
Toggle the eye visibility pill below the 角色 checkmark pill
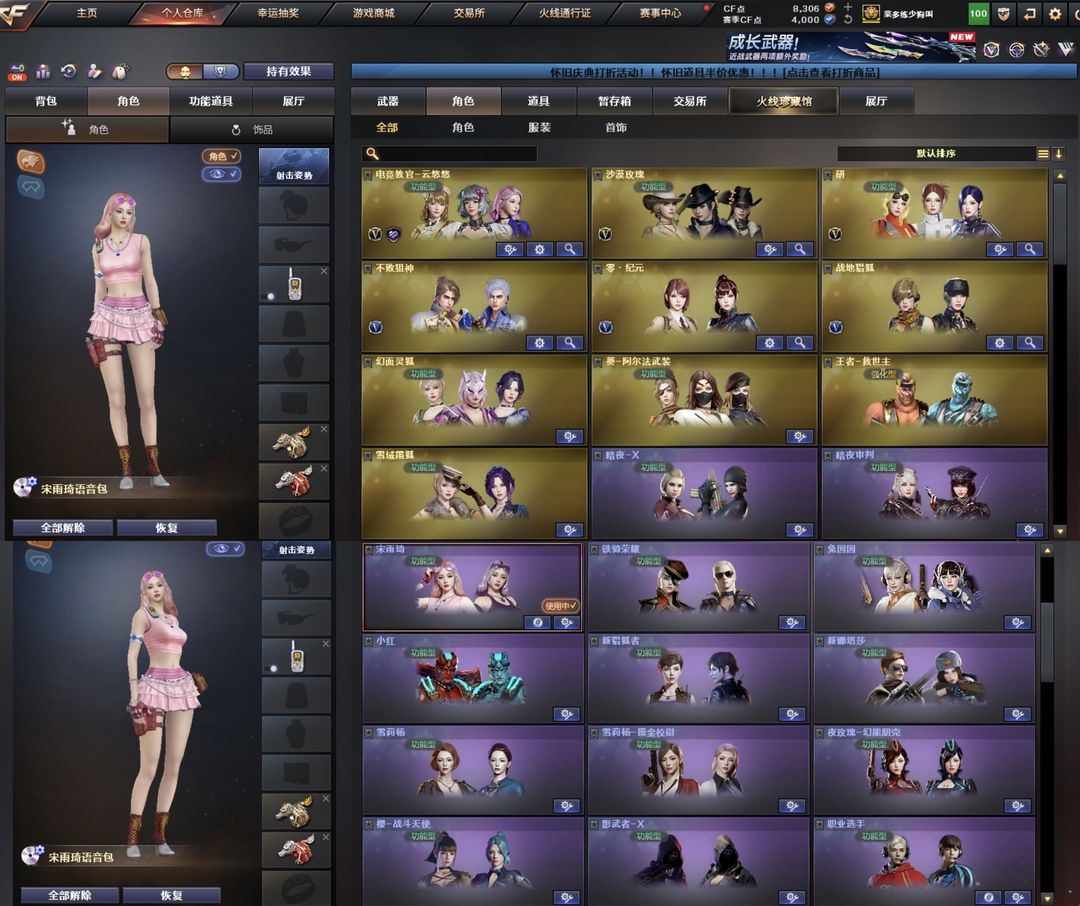tap(221, 174)
